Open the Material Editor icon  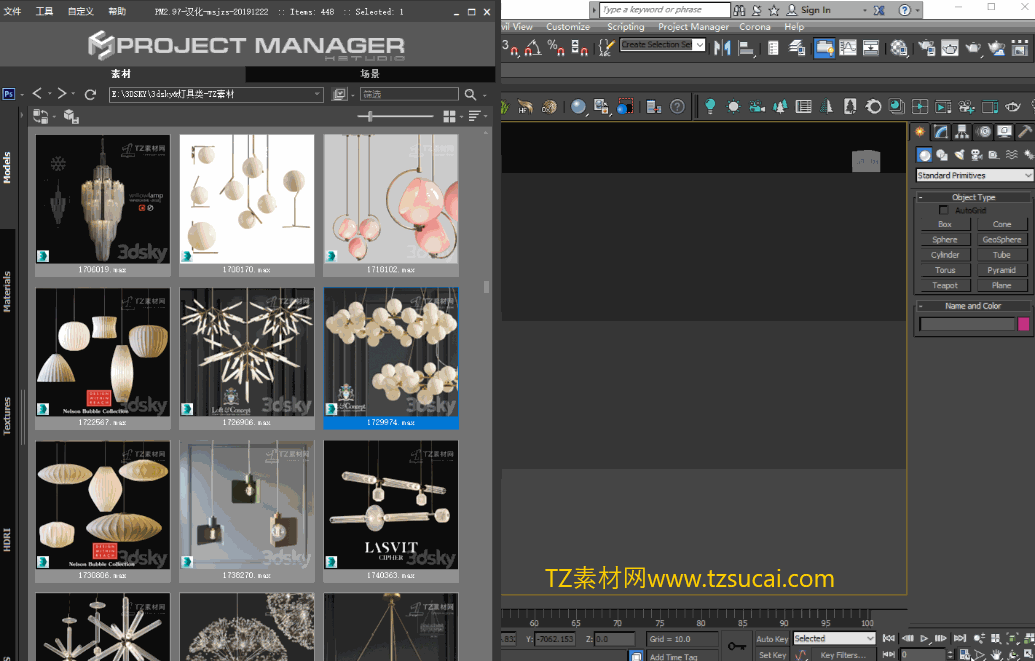click(899, 48)
